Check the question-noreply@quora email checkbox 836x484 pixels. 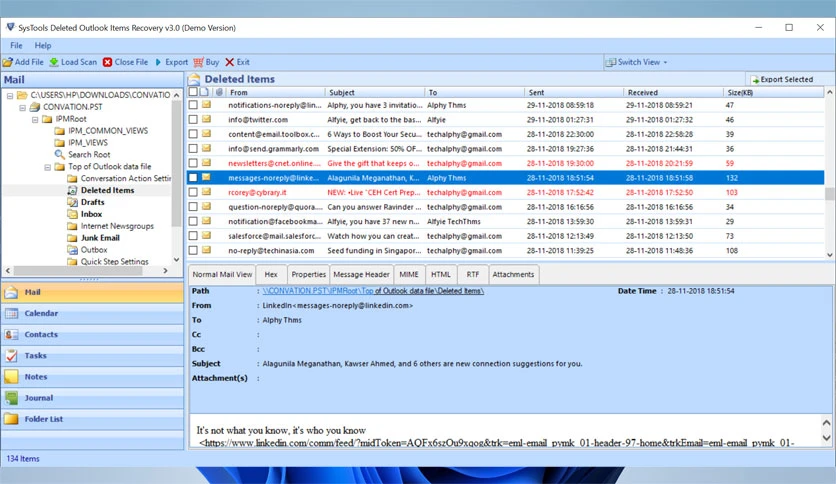193,207
